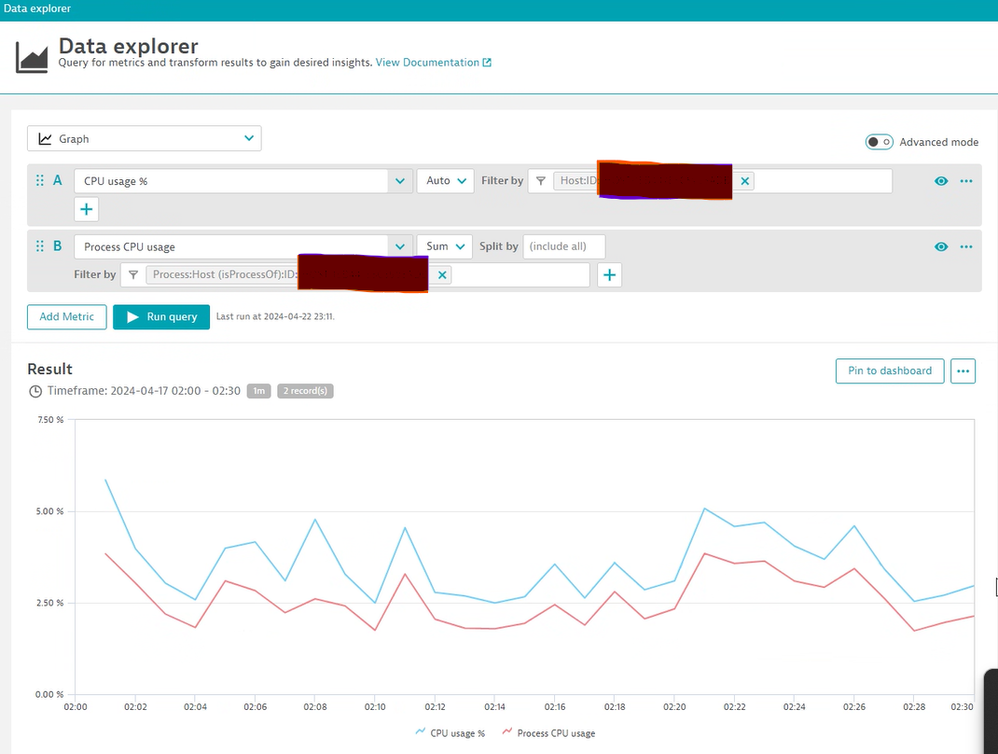Click the drag handle for metric B
The height and width of the screenshot is (754, 998).
coord(40,246)
